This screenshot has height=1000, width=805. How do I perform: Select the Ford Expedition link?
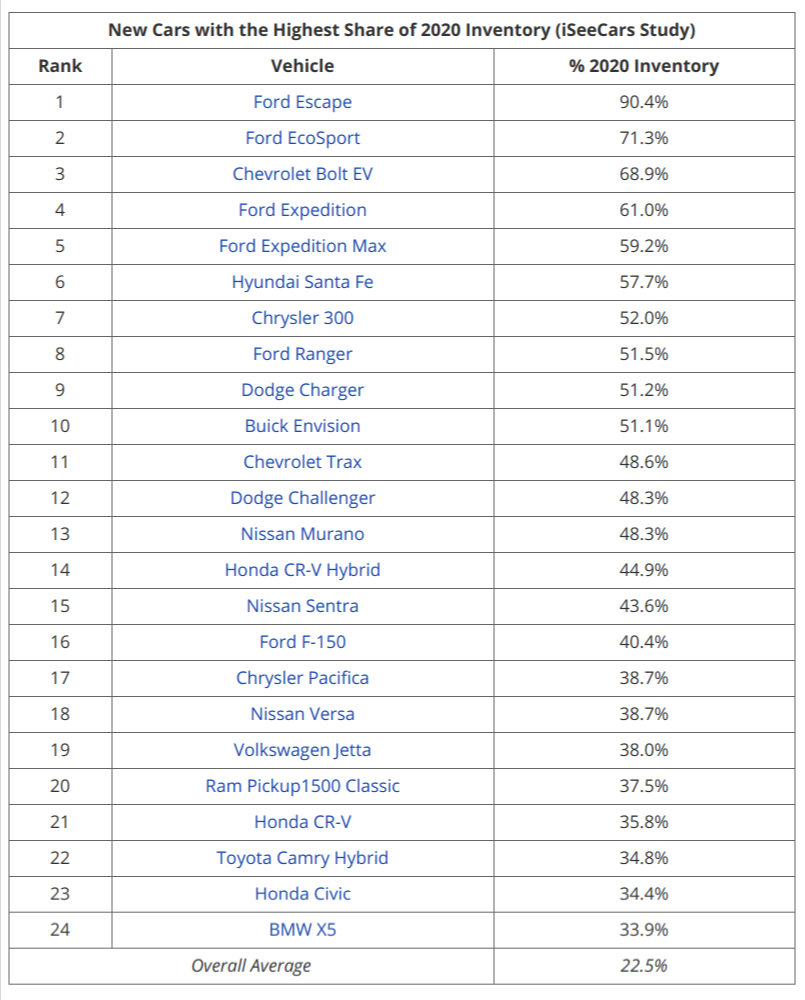pyautogui.click(x=302, y=210)
